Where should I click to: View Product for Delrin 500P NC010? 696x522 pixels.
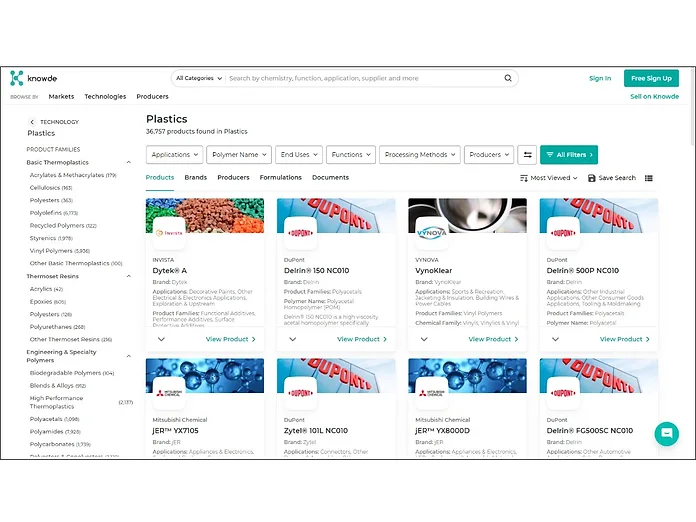tap(625, 339)
